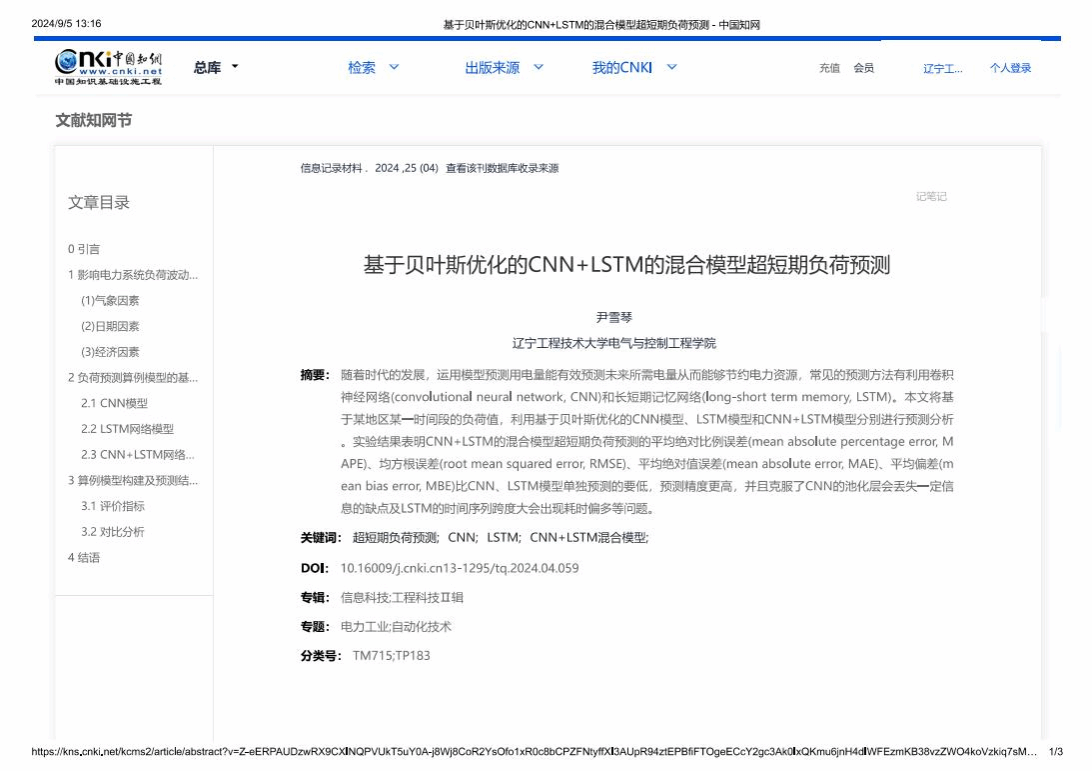Screen dimensions: 1092x771
Task: Open 查看该刊数据库收录来源 link
Action: click(x=502, y=168)
